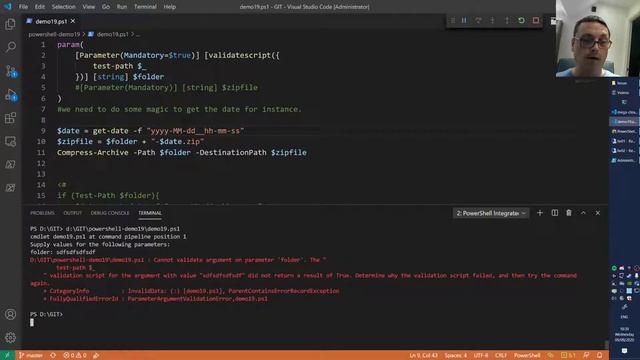Switch to the Debug Console tab
This screenshot has width=640, height=360.
pos(110,213)
